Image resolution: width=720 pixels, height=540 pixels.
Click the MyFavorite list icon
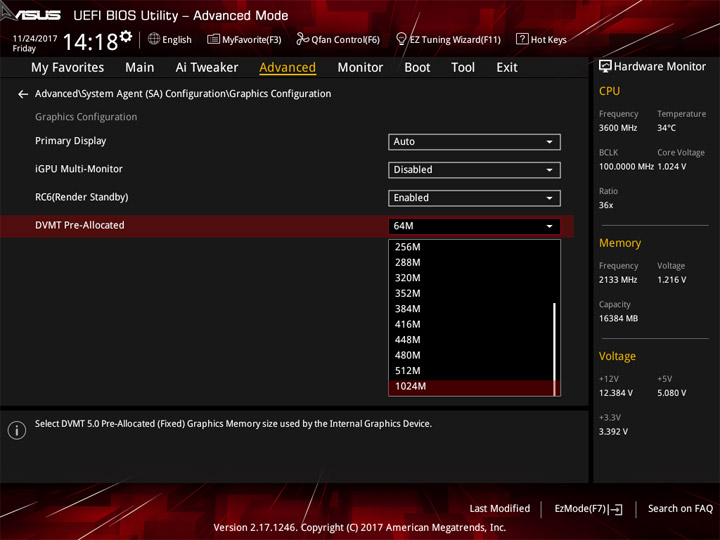(213, 39)
